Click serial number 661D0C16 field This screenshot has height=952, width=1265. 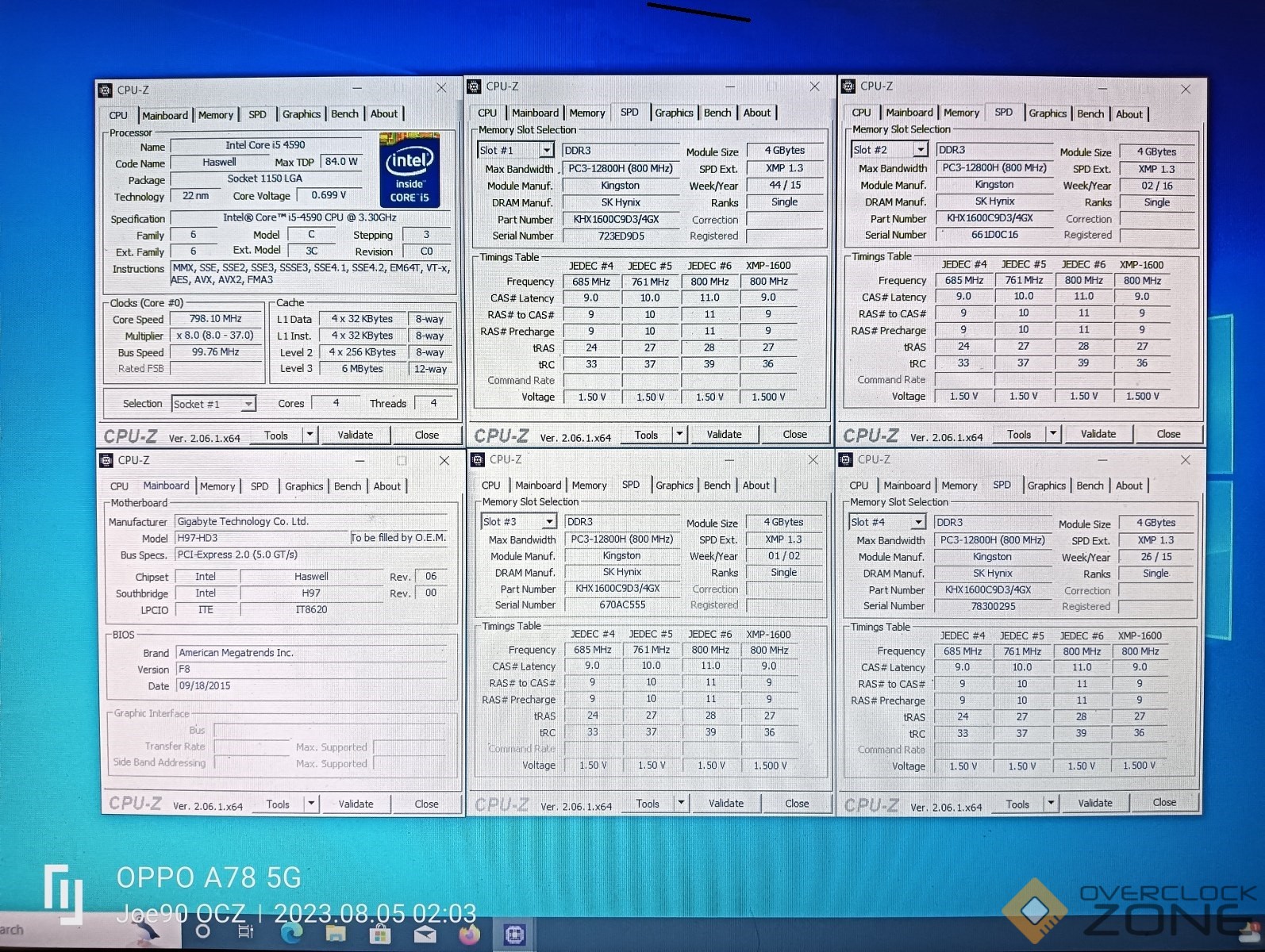tap(994, 235)
